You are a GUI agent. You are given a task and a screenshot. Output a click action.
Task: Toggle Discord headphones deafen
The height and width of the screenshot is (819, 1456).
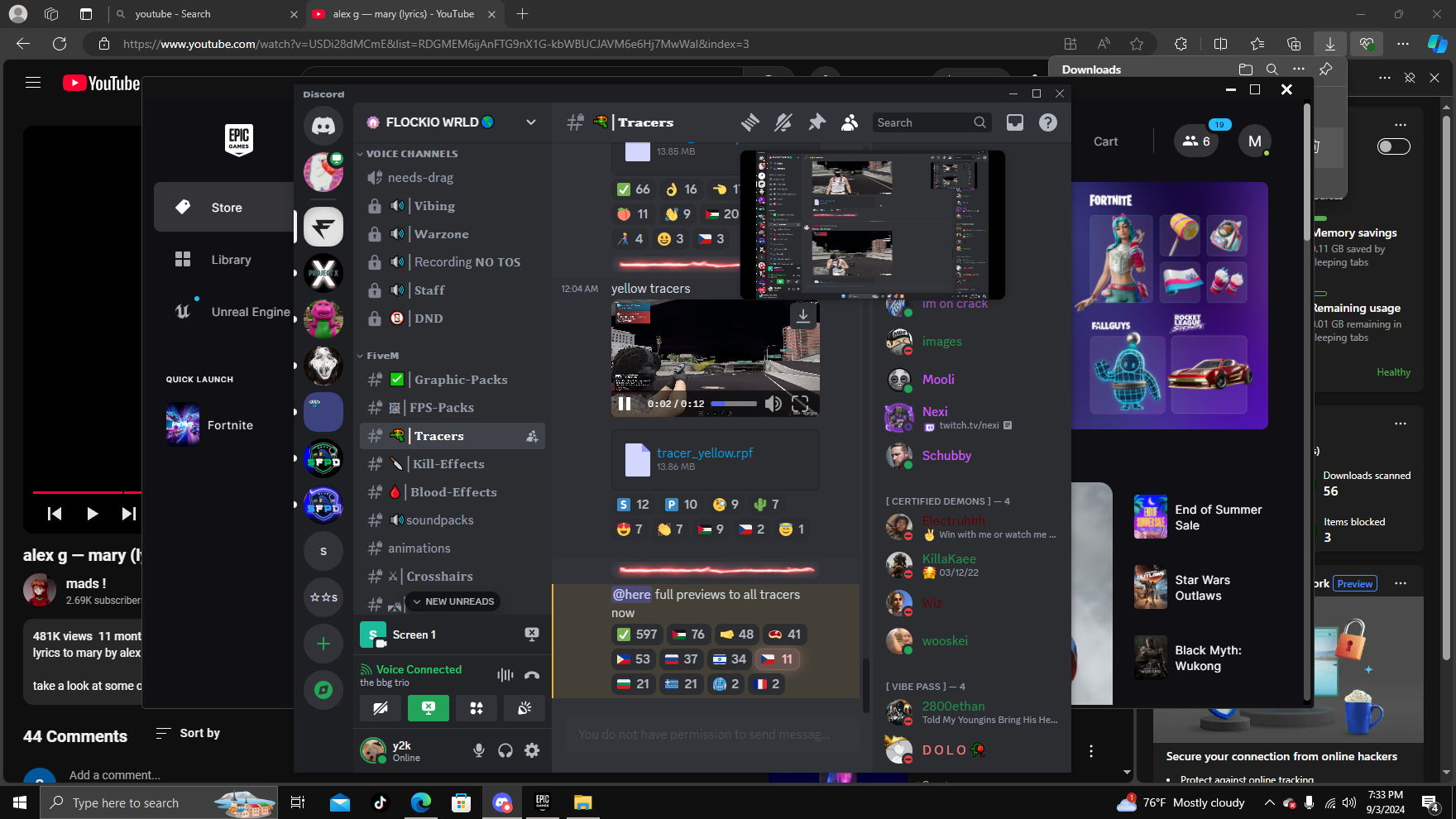505,750
